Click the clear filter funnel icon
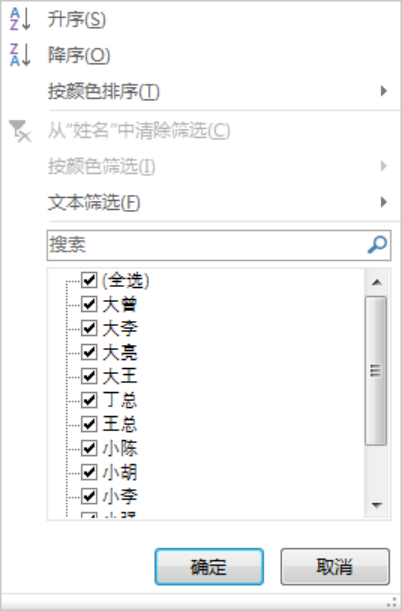This screenshot has width=402, height=611. pos(20,131)
